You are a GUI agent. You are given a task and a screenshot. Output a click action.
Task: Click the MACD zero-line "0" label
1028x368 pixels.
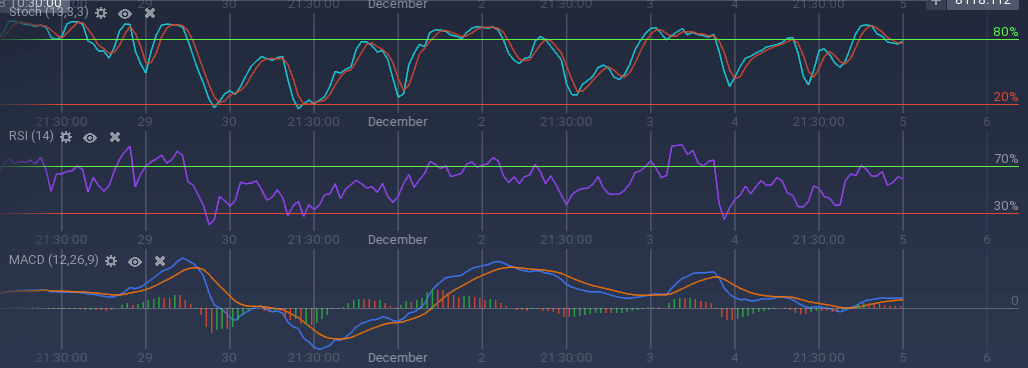click(x=1014, y=301)
